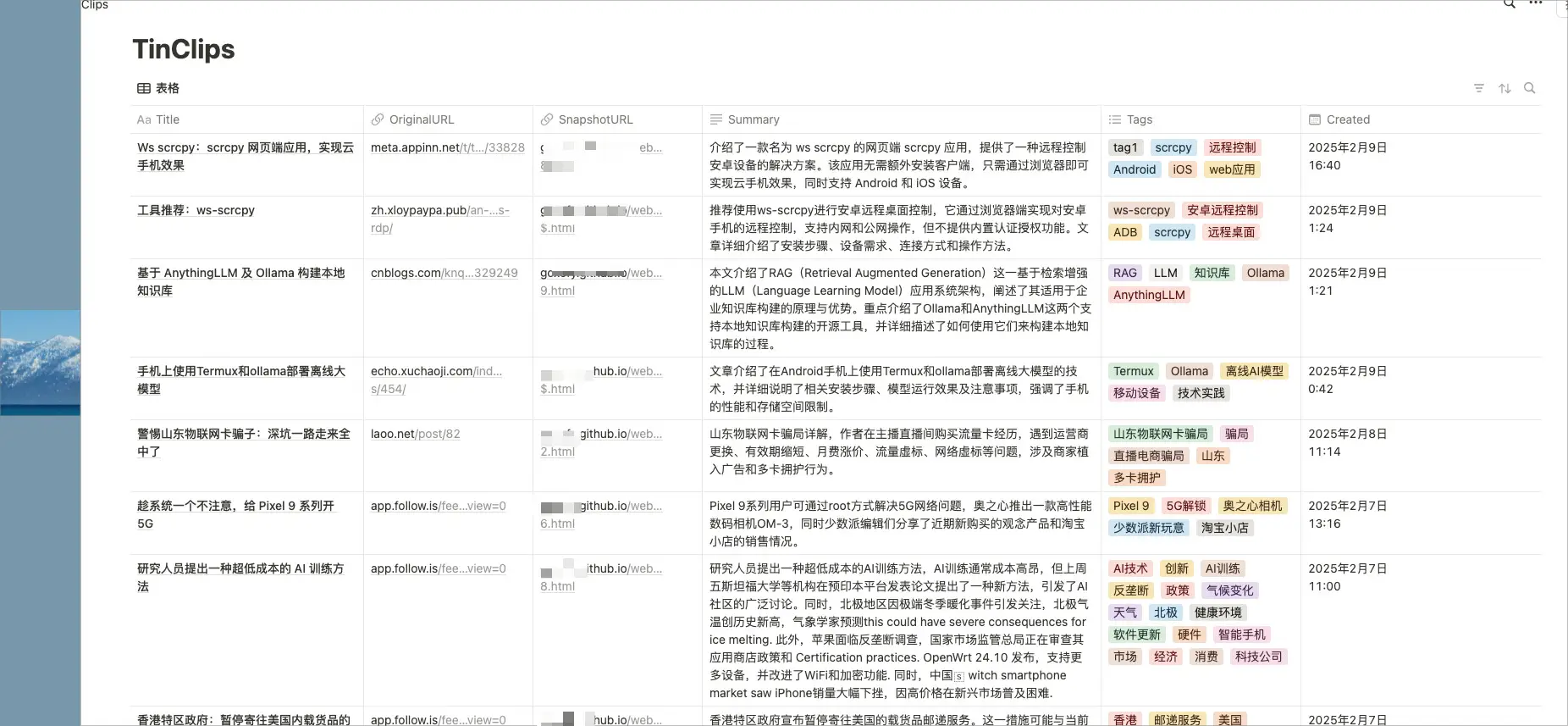
Task: Open the filter icon in the database toolbar
Action: point(1479,88)
